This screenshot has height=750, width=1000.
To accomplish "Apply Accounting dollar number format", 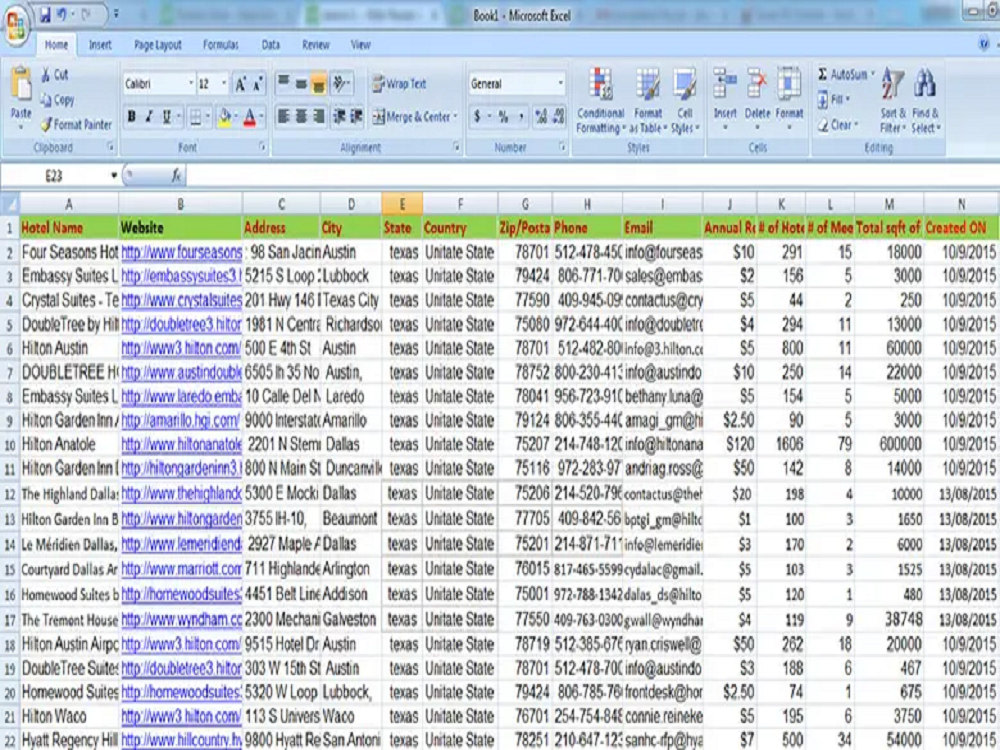I will coord(477,117).
